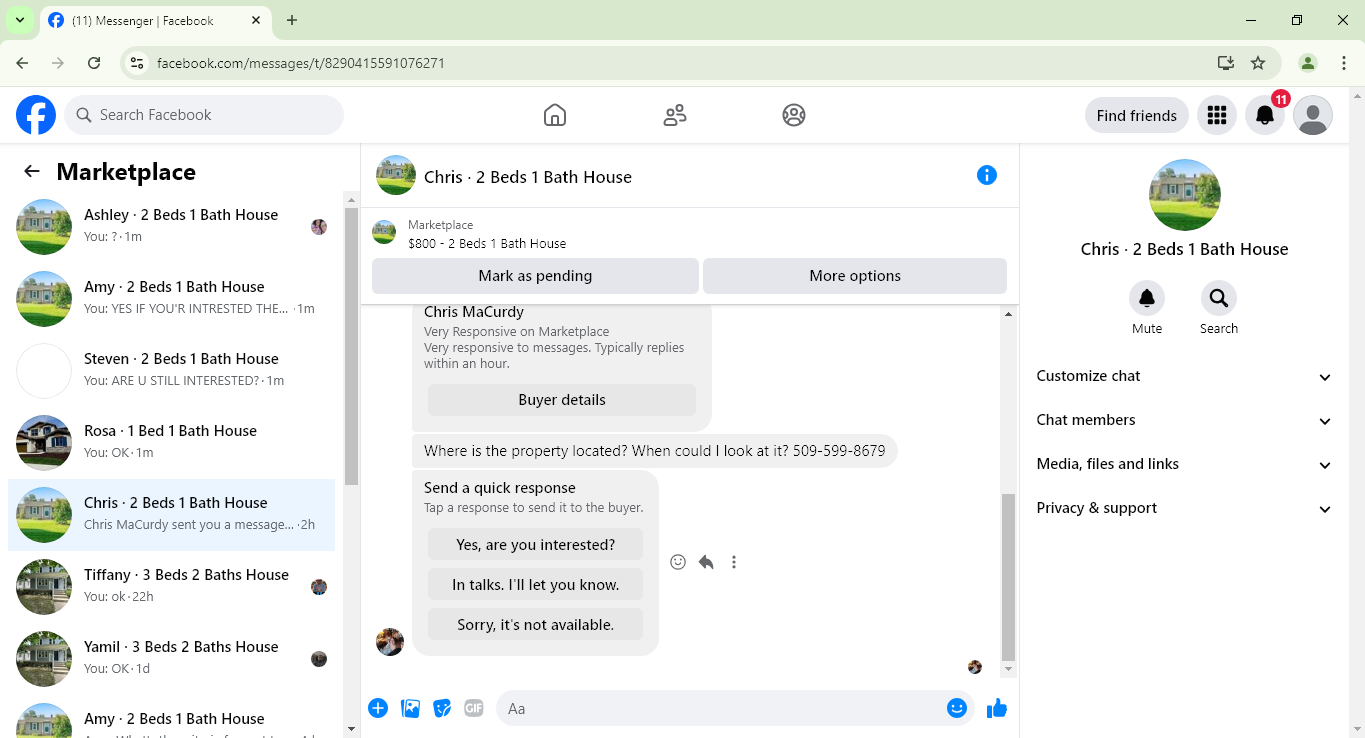Open conversation information icon

[987, 176]
